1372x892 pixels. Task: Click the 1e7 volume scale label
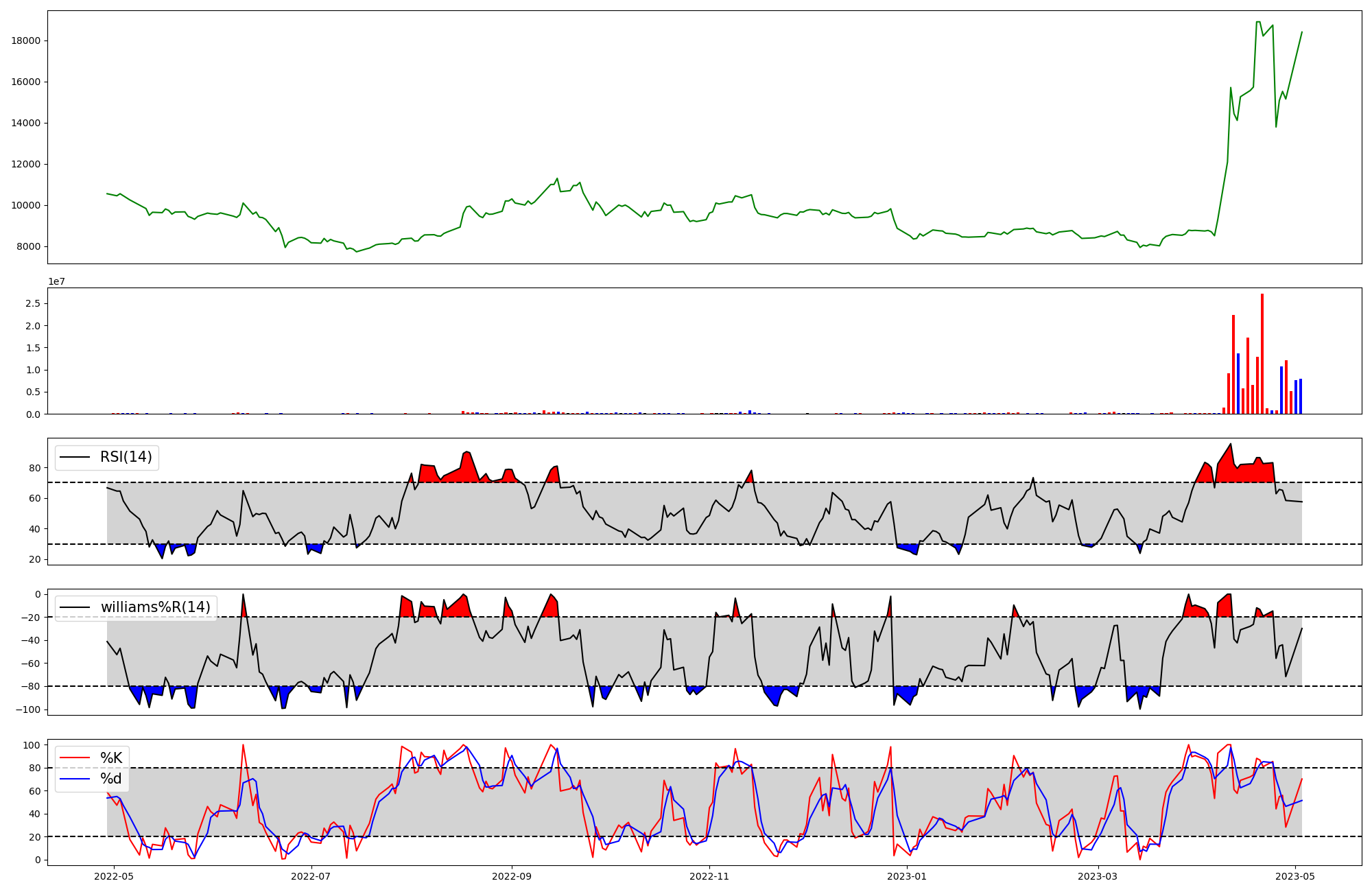pos(56,281)
